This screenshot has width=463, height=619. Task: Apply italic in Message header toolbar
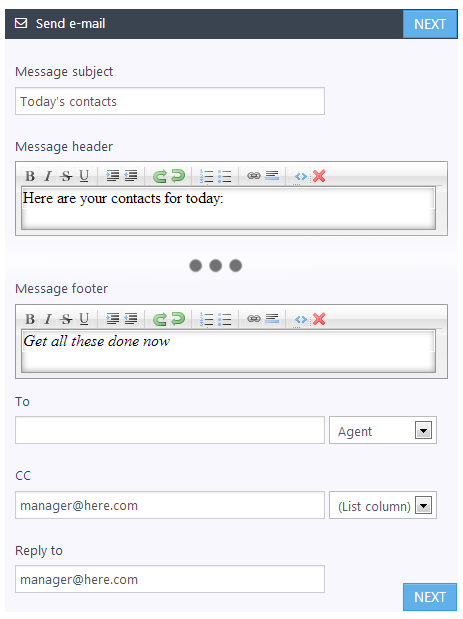48,176
